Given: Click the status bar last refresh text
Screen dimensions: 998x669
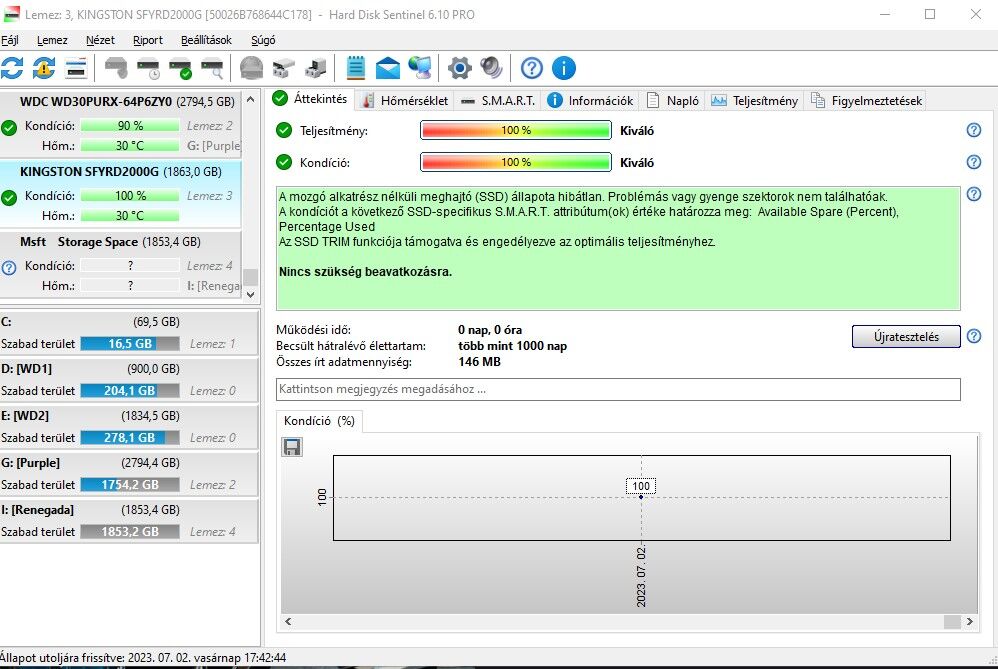Looking at the screenshot, I should (143, 658).
